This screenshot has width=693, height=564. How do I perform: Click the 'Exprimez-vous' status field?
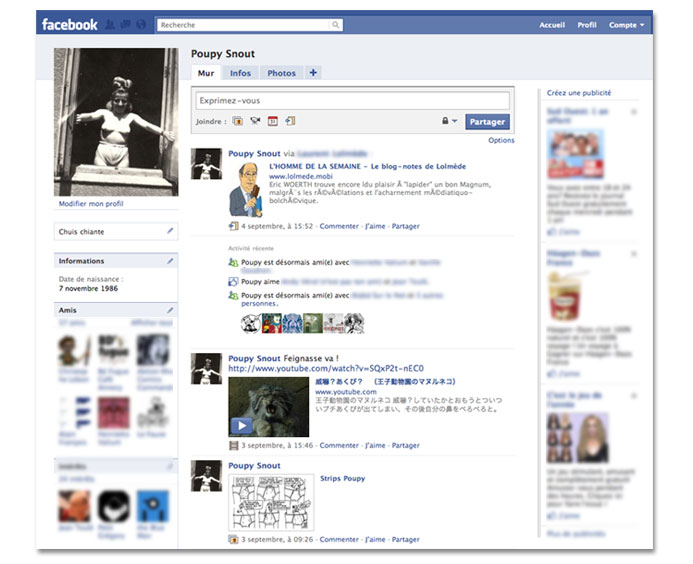pos(351,101)
